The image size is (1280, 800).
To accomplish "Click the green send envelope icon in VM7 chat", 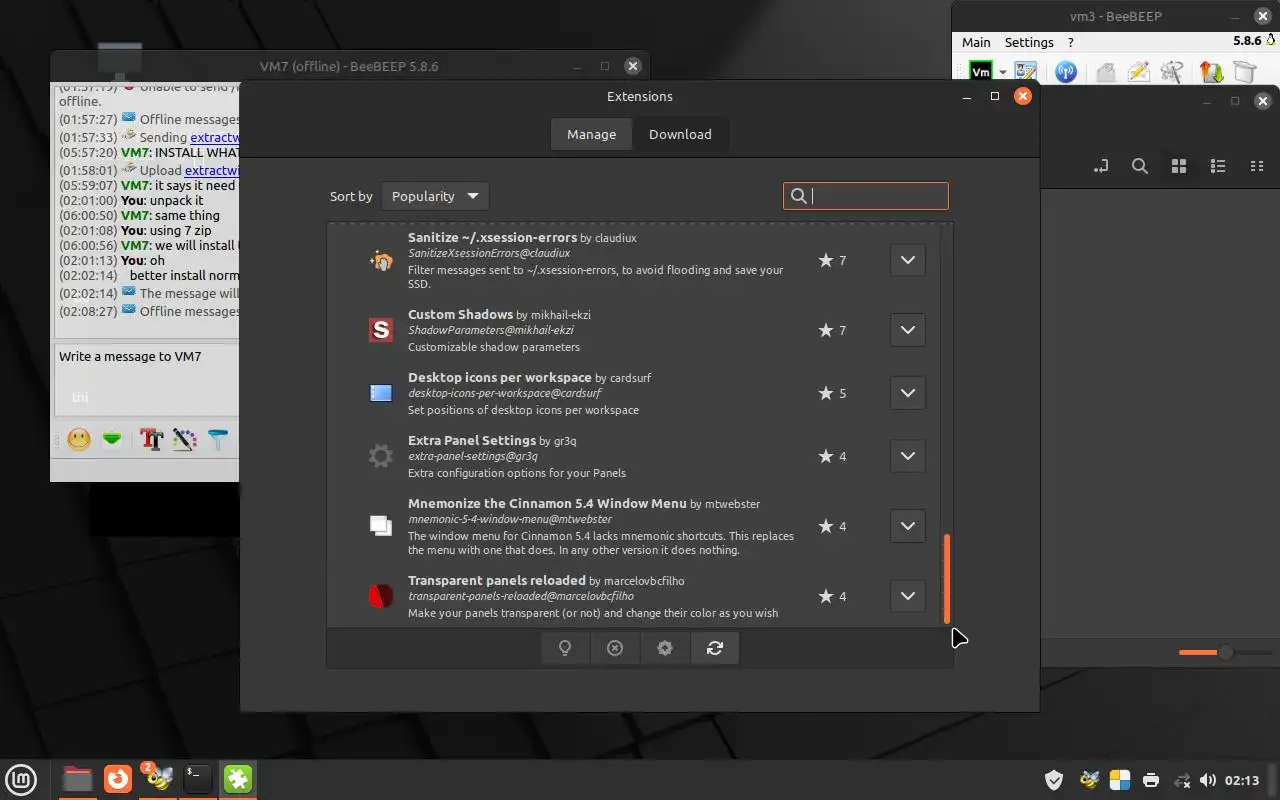I will (112, 439).
